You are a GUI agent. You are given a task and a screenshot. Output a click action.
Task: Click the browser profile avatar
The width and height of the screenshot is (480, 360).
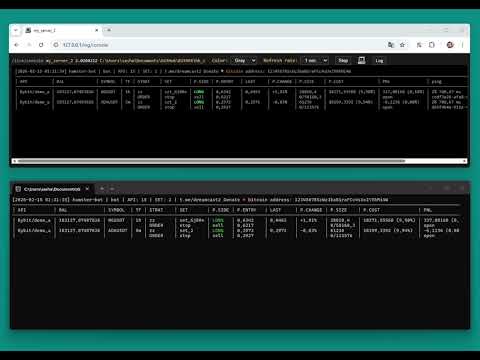tap(450, 45)
